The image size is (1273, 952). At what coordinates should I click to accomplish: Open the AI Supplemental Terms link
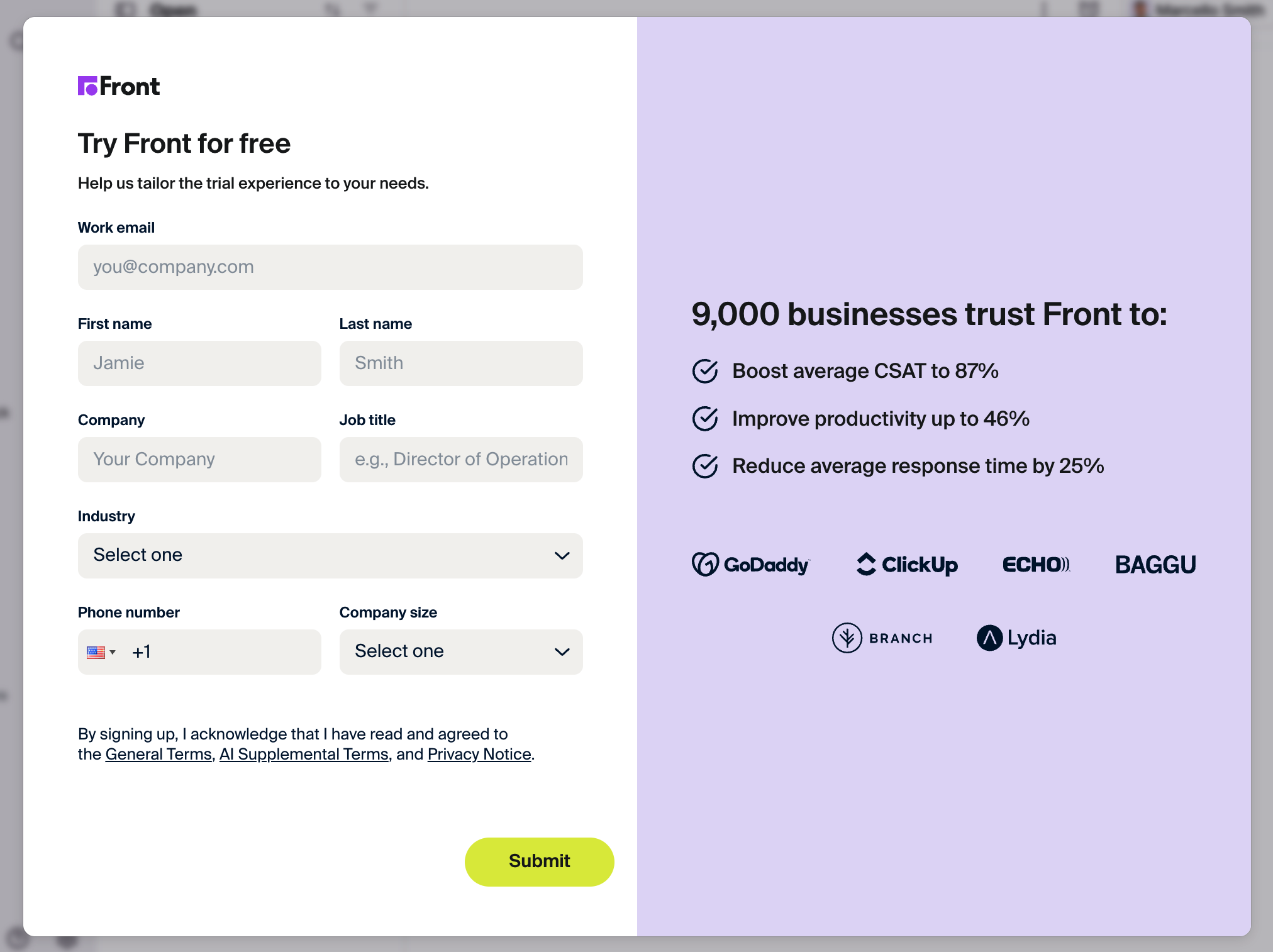click(304, 755)
